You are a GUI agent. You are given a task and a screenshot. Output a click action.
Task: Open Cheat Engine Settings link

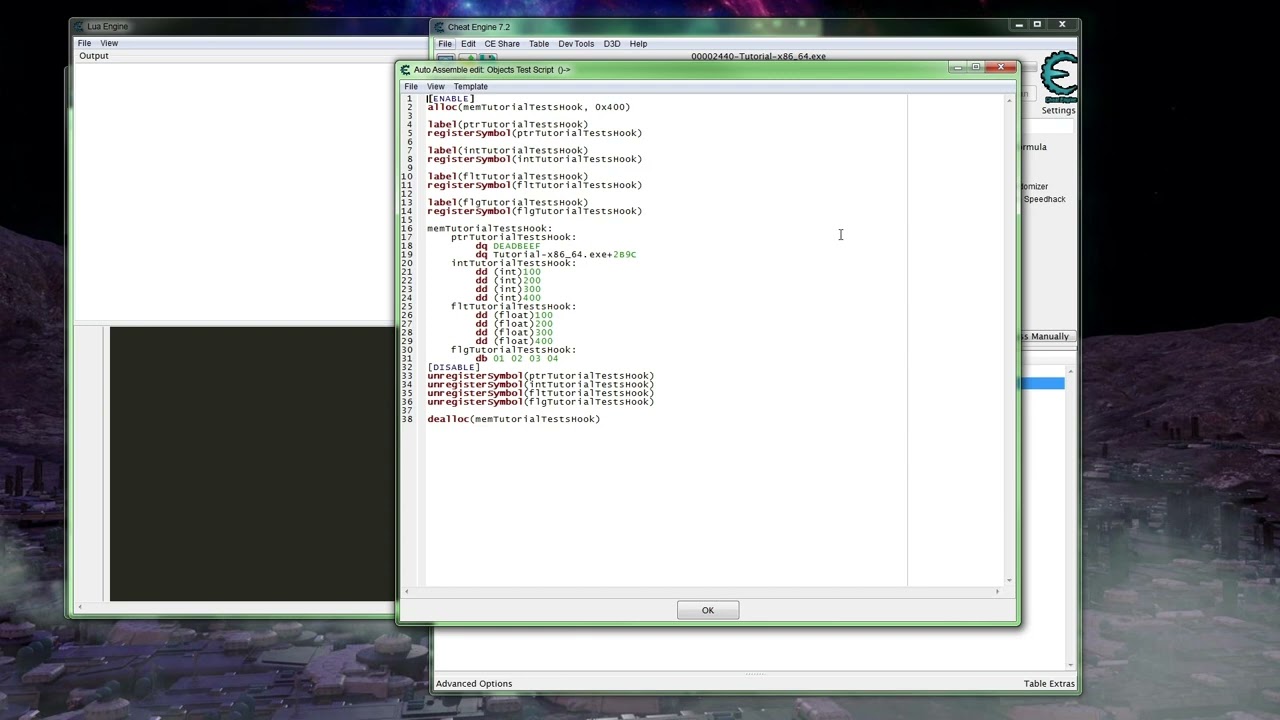coord(1058,110)
